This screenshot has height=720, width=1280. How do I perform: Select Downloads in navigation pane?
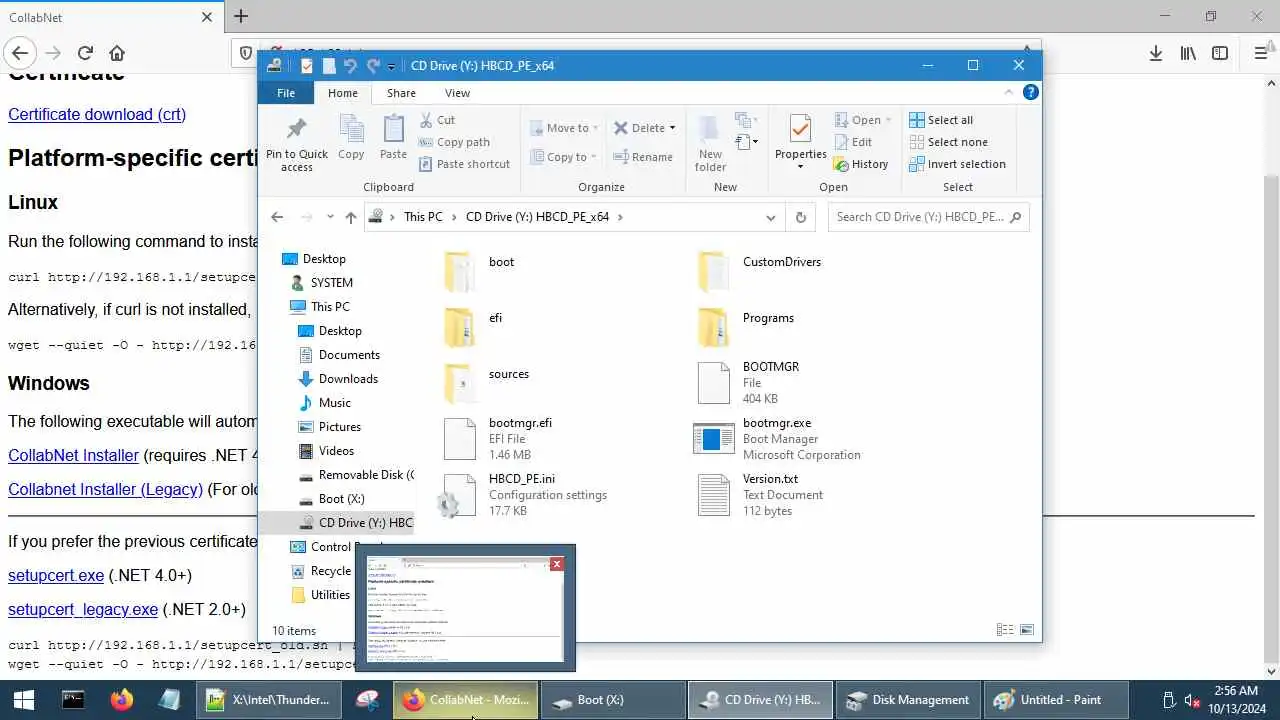pos(348,379)
